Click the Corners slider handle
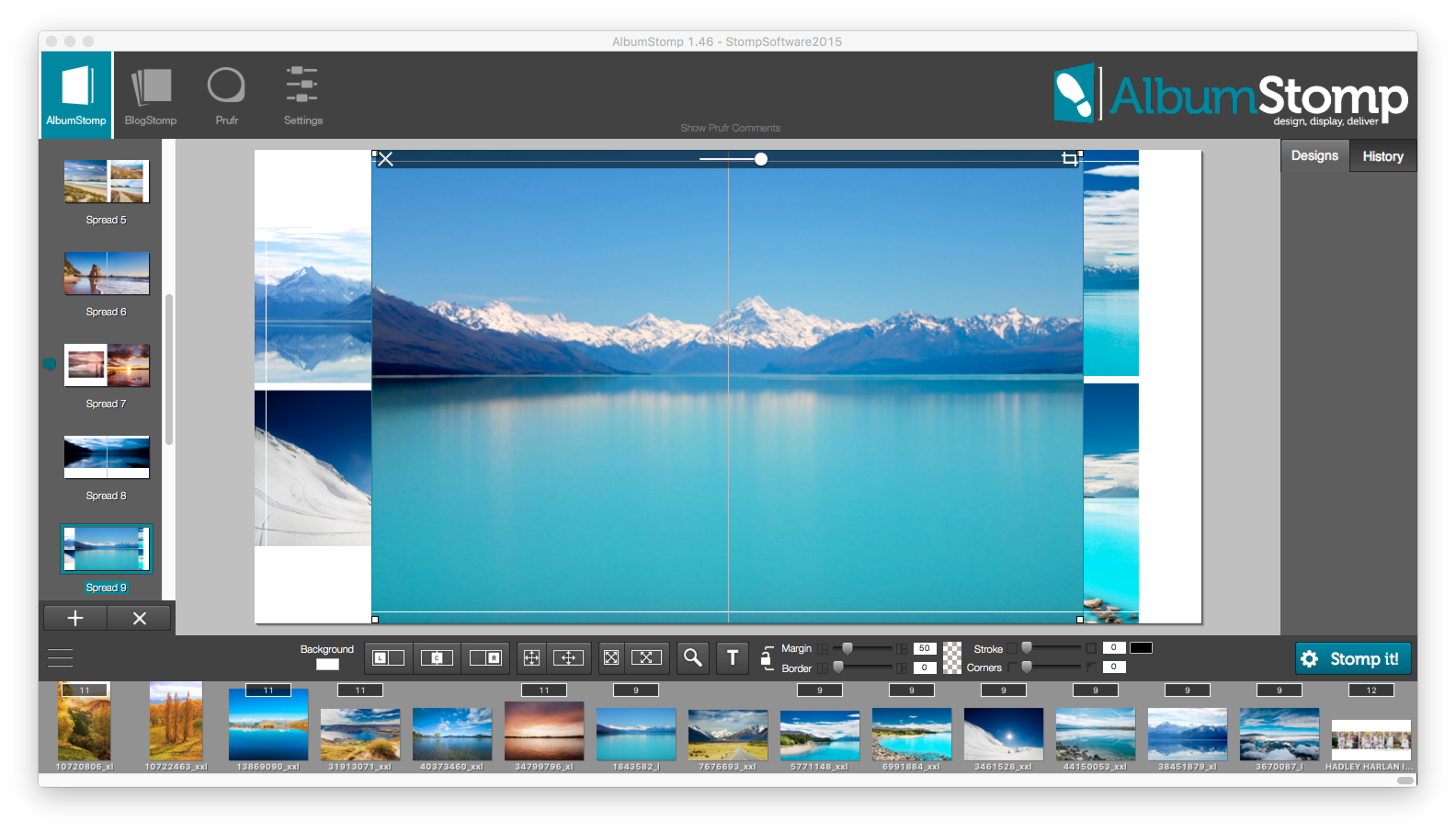 point(1027,668)
